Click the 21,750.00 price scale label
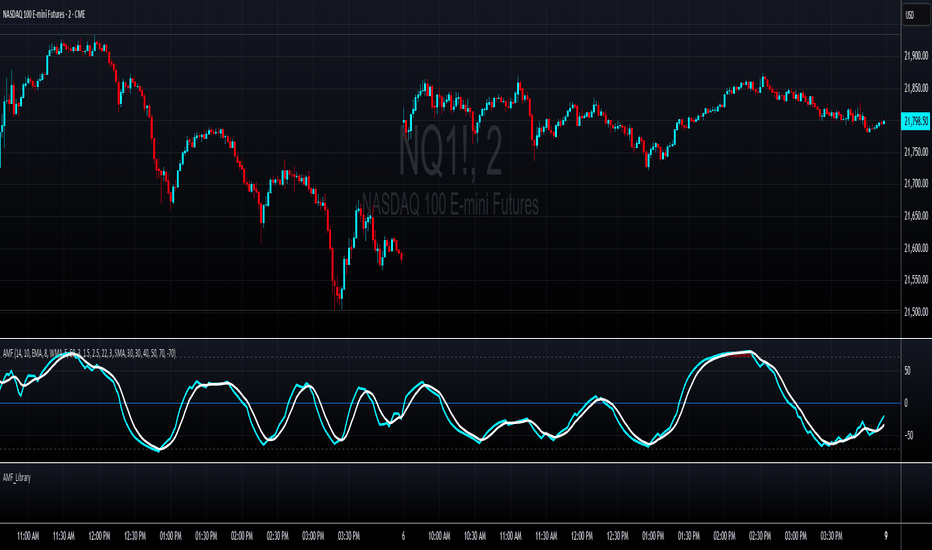932x550 pixels. click(x=916, y=152)
